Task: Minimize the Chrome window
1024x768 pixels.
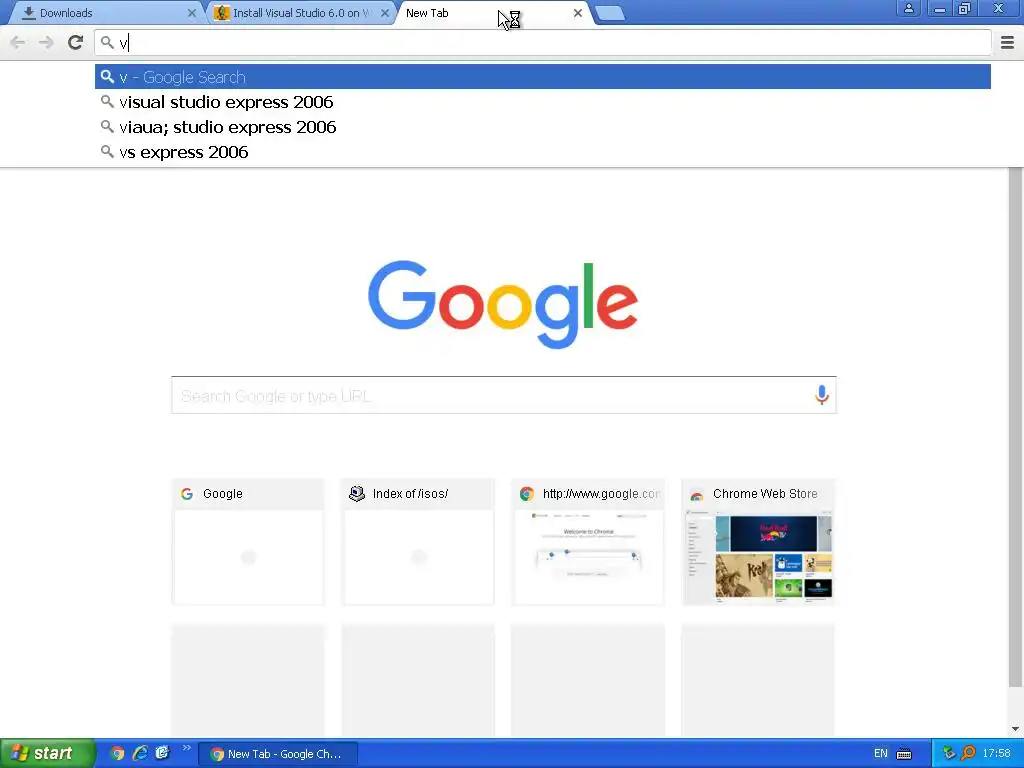Action: coord(939,8)
